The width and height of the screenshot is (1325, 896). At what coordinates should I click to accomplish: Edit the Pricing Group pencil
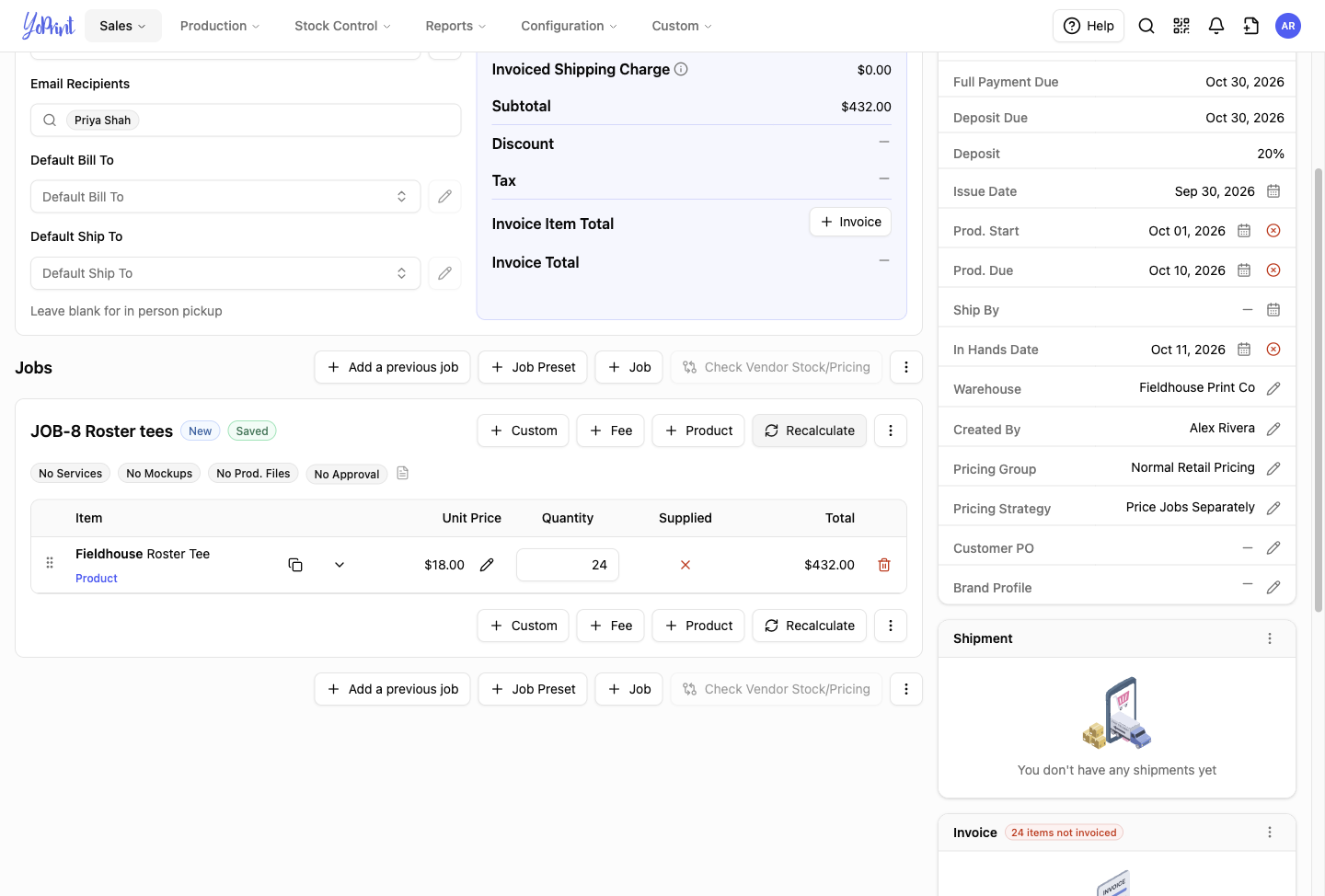point(1273,469)
